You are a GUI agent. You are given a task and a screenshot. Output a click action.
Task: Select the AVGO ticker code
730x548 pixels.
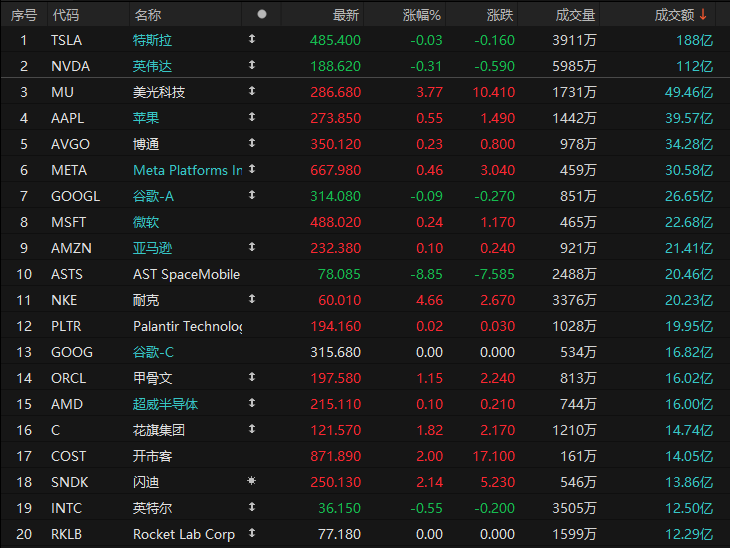(x=70, y=144)
